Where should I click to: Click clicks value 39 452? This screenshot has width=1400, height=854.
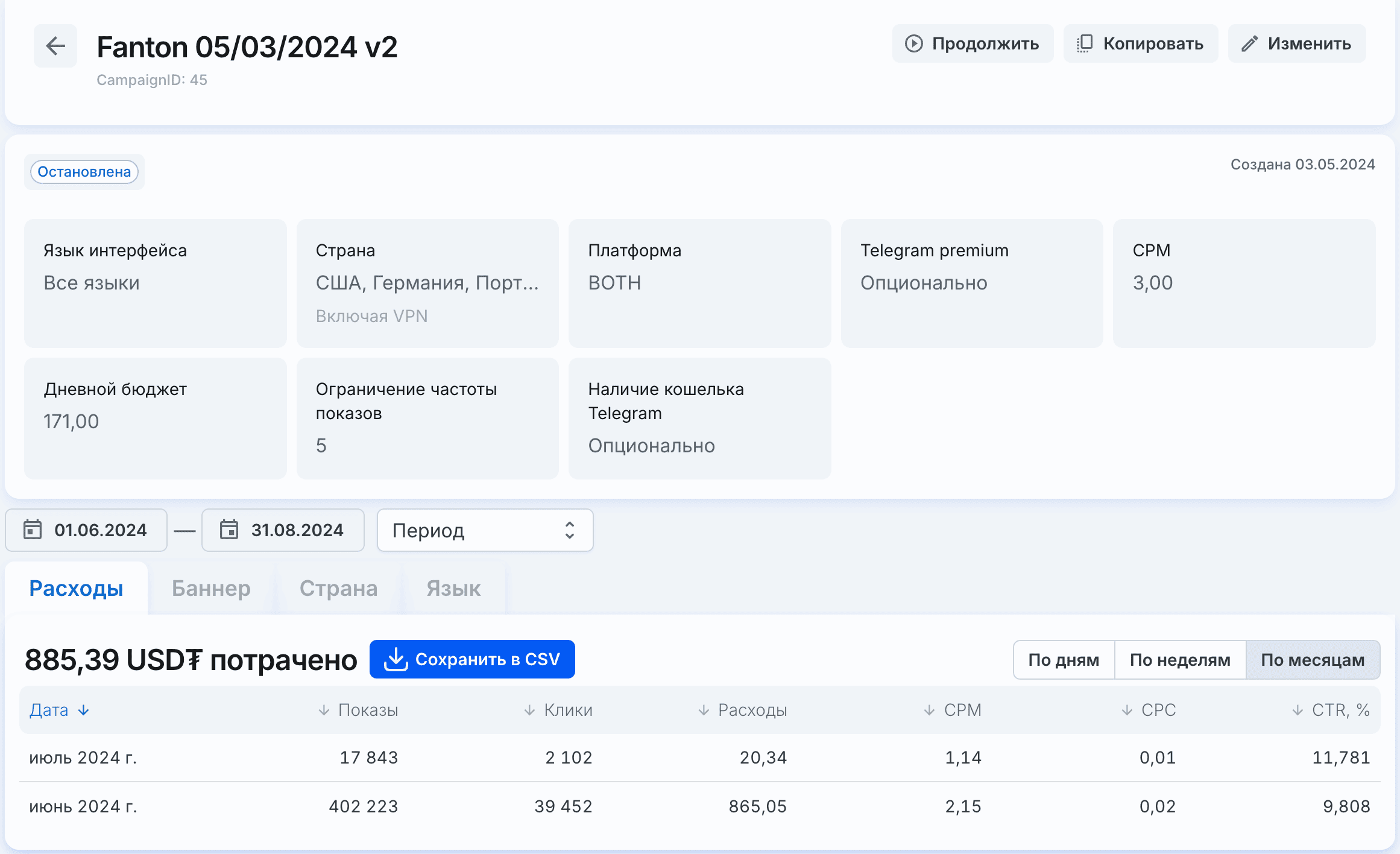pyautogui.click(x=563, y=806)
